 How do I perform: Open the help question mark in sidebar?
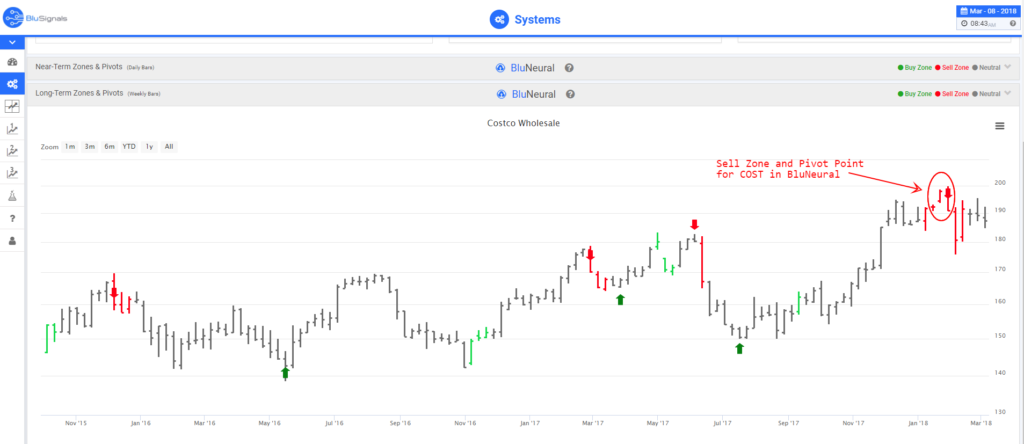pyautogui.click(x=12, y=218)
